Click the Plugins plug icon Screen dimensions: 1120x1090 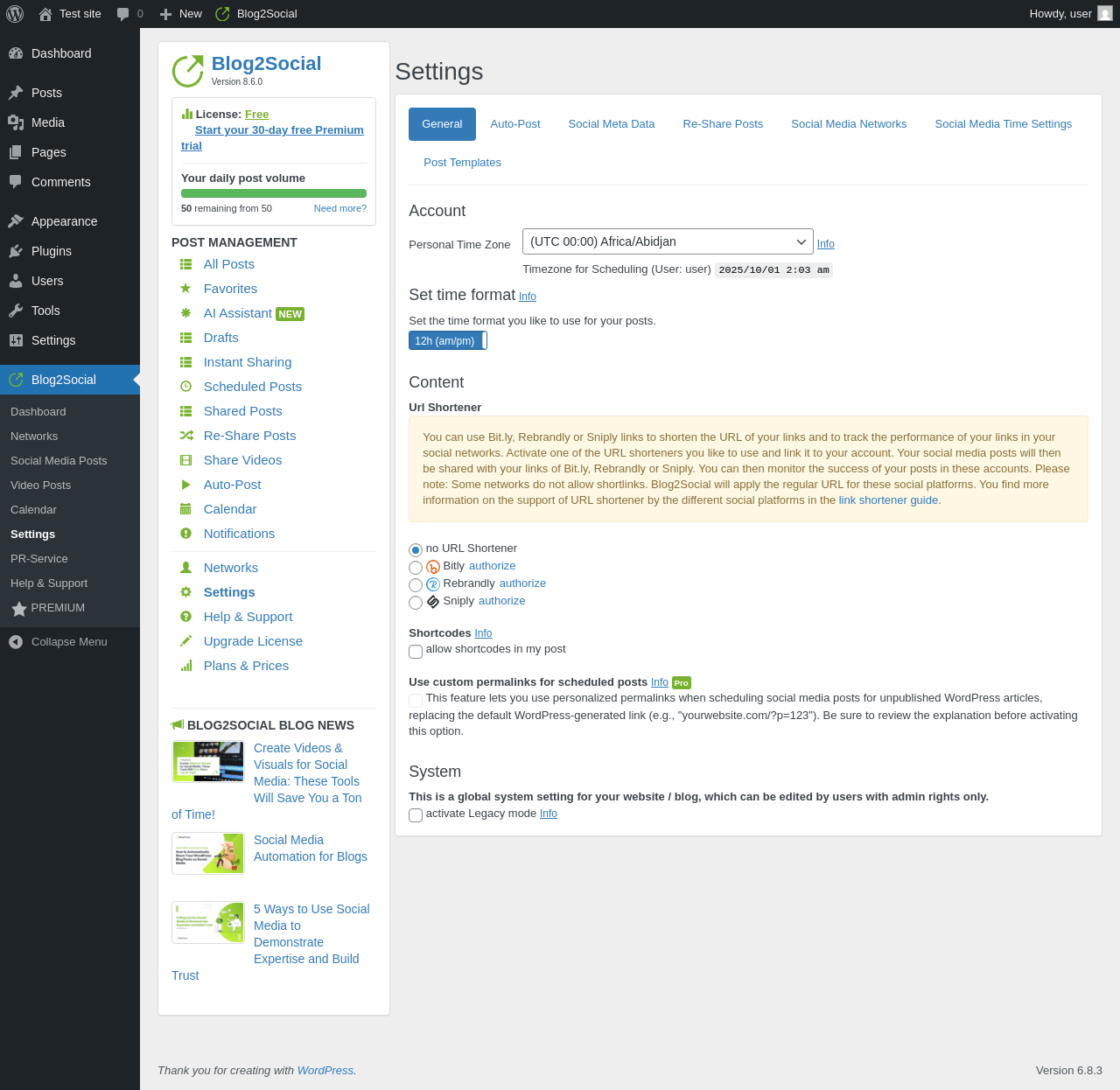tap(16, 251)
